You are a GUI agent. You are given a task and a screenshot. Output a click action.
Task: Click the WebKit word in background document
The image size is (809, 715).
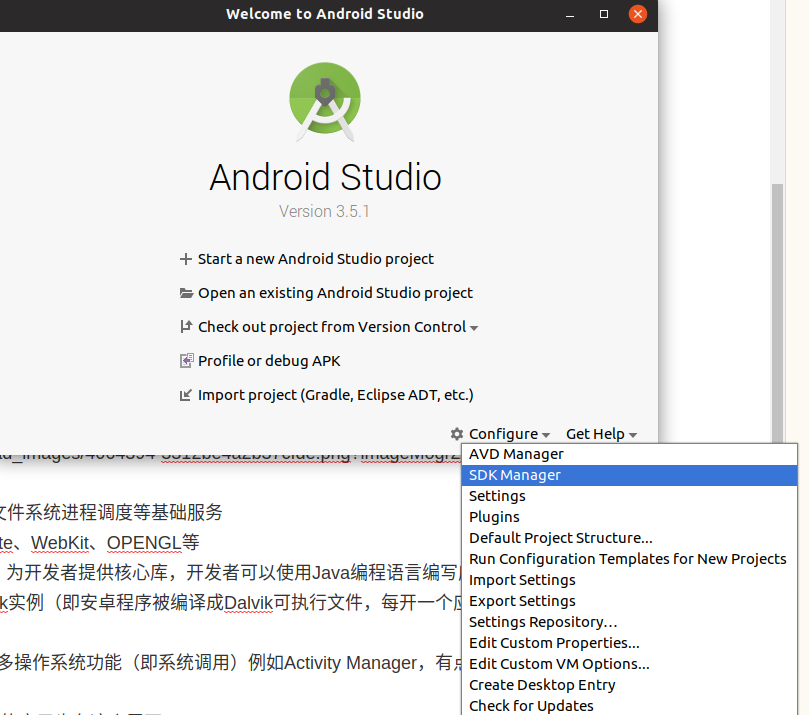point(60,543)
